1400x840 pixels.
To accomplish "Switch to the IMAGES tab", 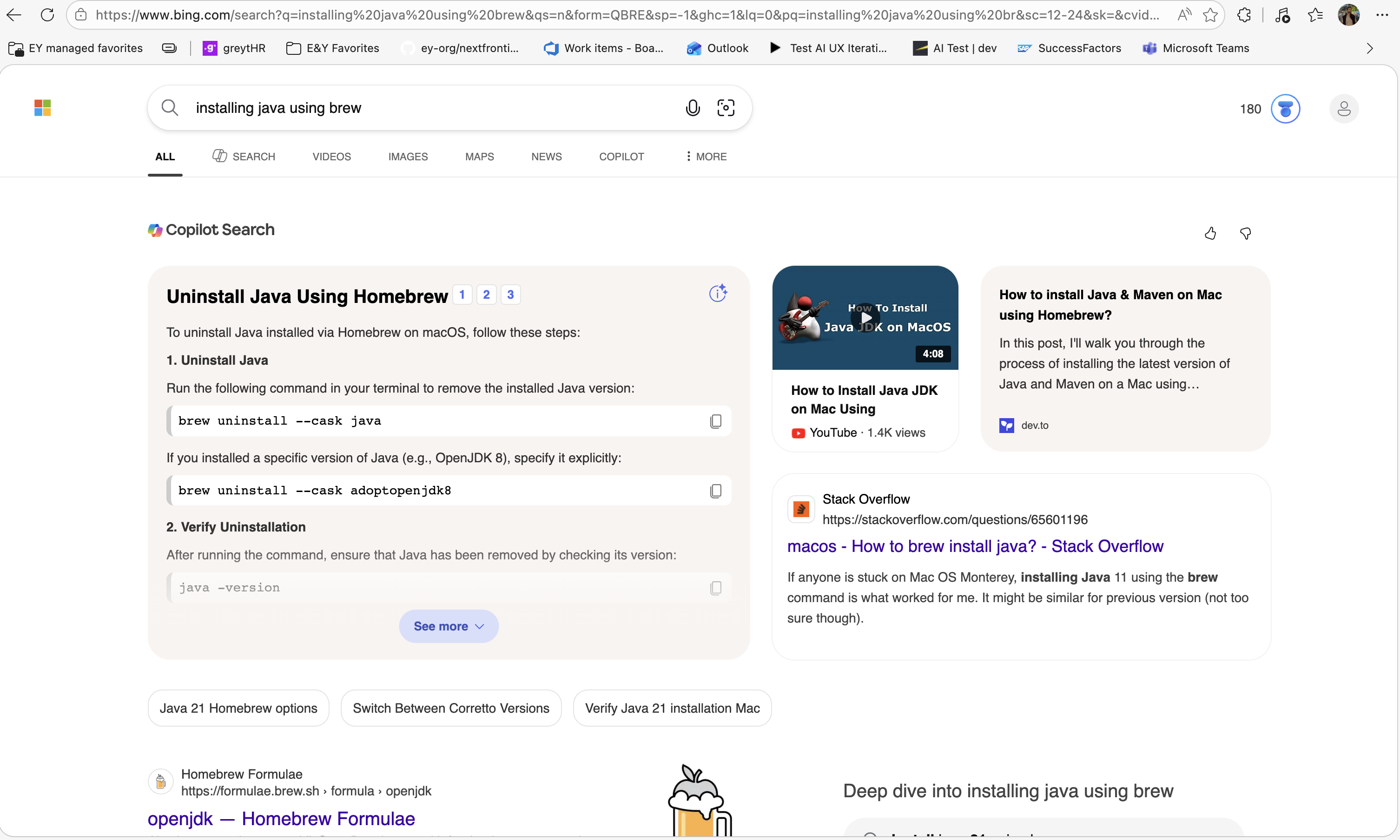I will [x=408, y=157].
